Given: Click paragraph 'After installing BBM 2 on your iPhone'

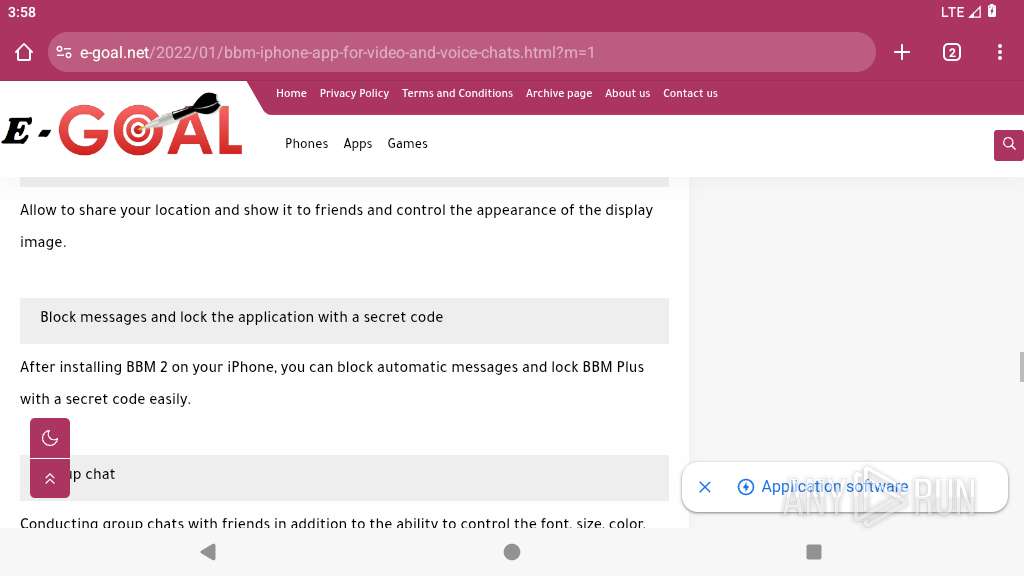Looking at the screenshot, I should pos(332,383).
